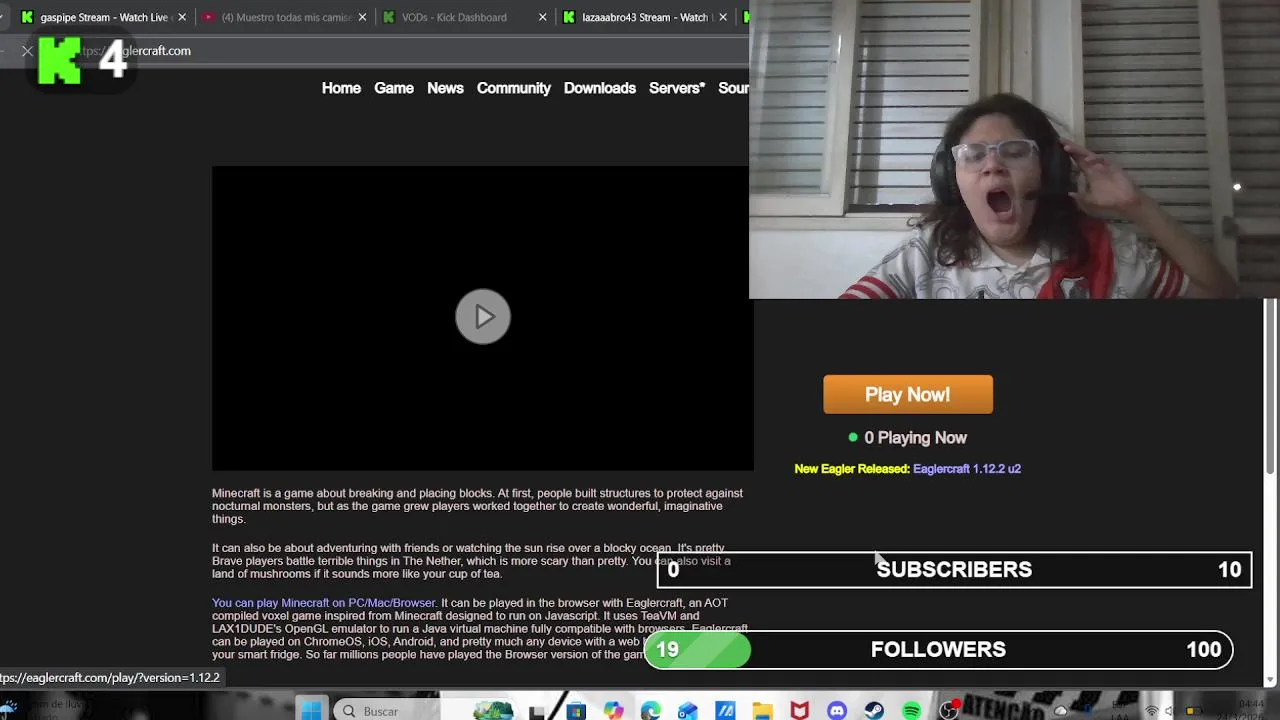The image size is (1280, 720).
Task: Open the 'You can play Minecraft on PC/Mac/Browser' link
Action: 324,603
